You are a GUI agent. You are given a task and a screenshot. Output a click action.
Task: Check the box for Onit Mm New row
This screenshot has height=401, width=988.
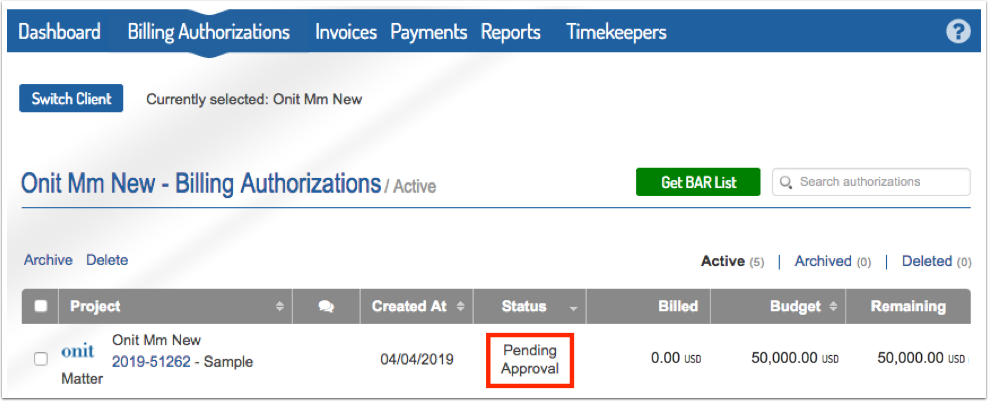(40, 359)
